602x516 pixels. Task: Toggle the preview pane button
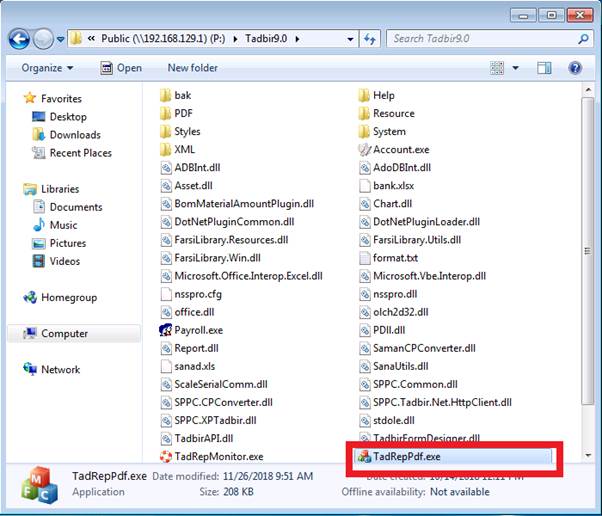[x=544, y=68]
